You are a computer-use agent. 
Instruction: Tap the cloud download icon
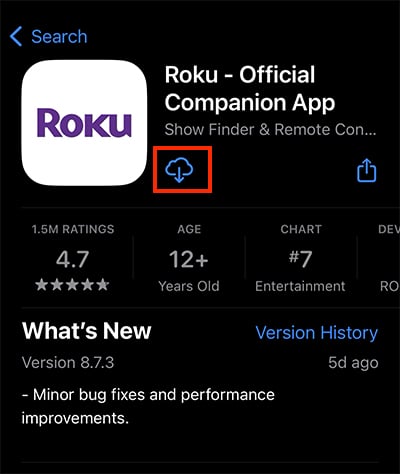click(x=179, y=170)
